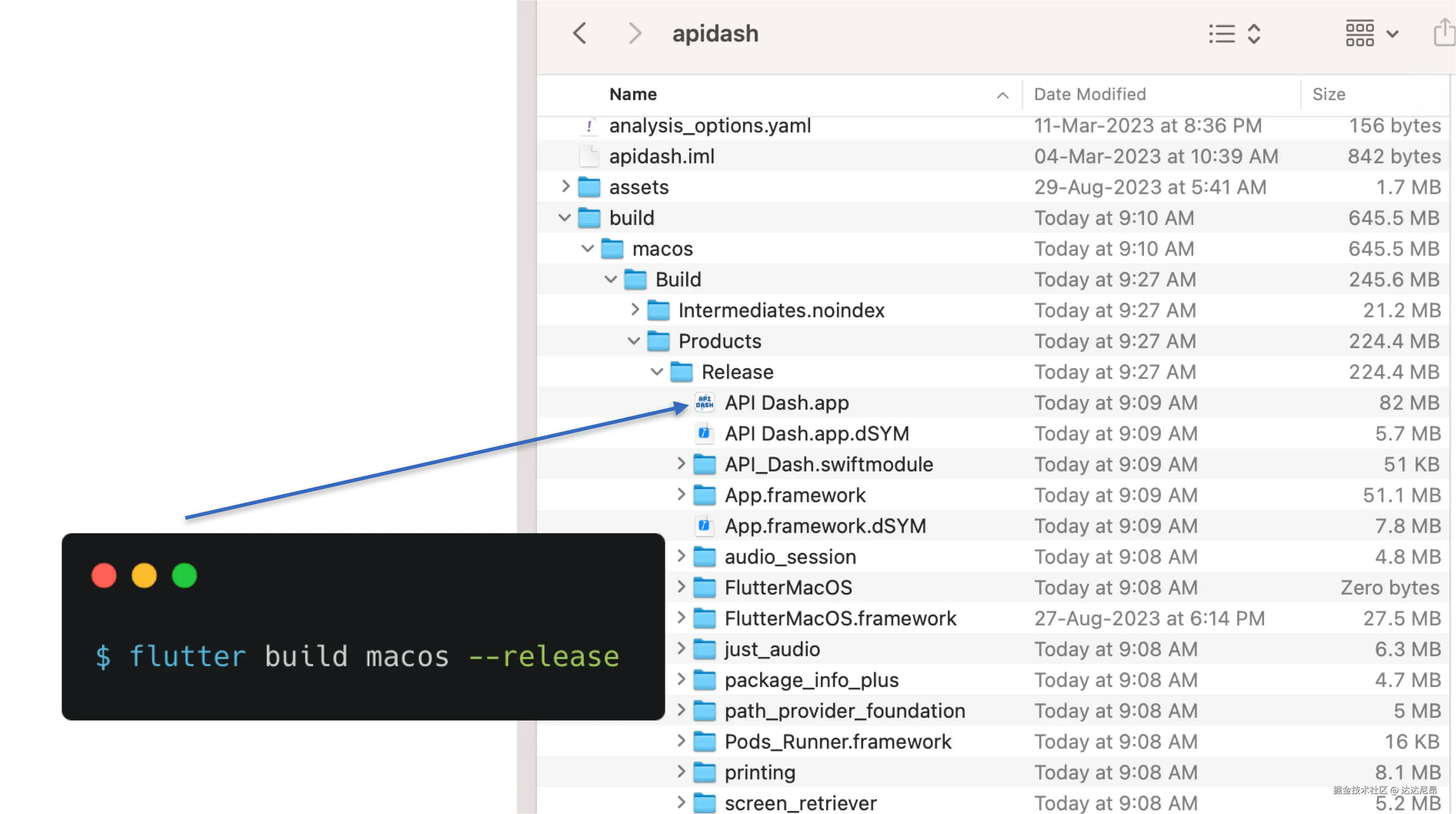
Task: Select the apidash.iml file row
Action: coord(662,156)
